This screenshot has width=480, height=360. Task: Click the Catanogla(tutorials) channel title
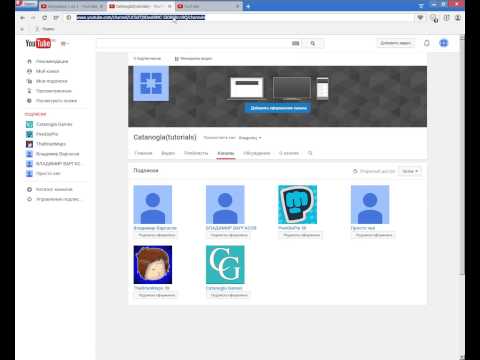click(x=165, y=137)
